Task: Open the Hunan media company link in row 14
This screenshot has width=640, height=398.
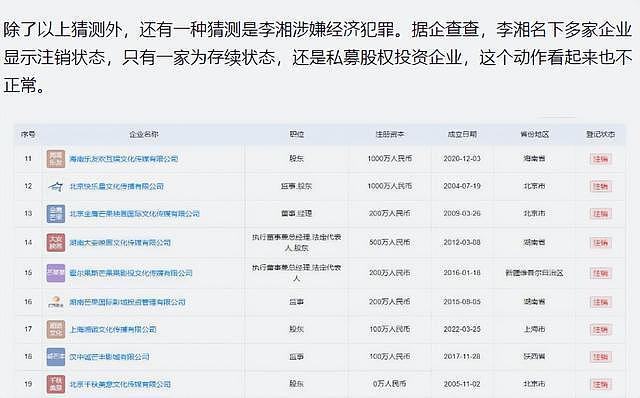Action: (120, 243)
